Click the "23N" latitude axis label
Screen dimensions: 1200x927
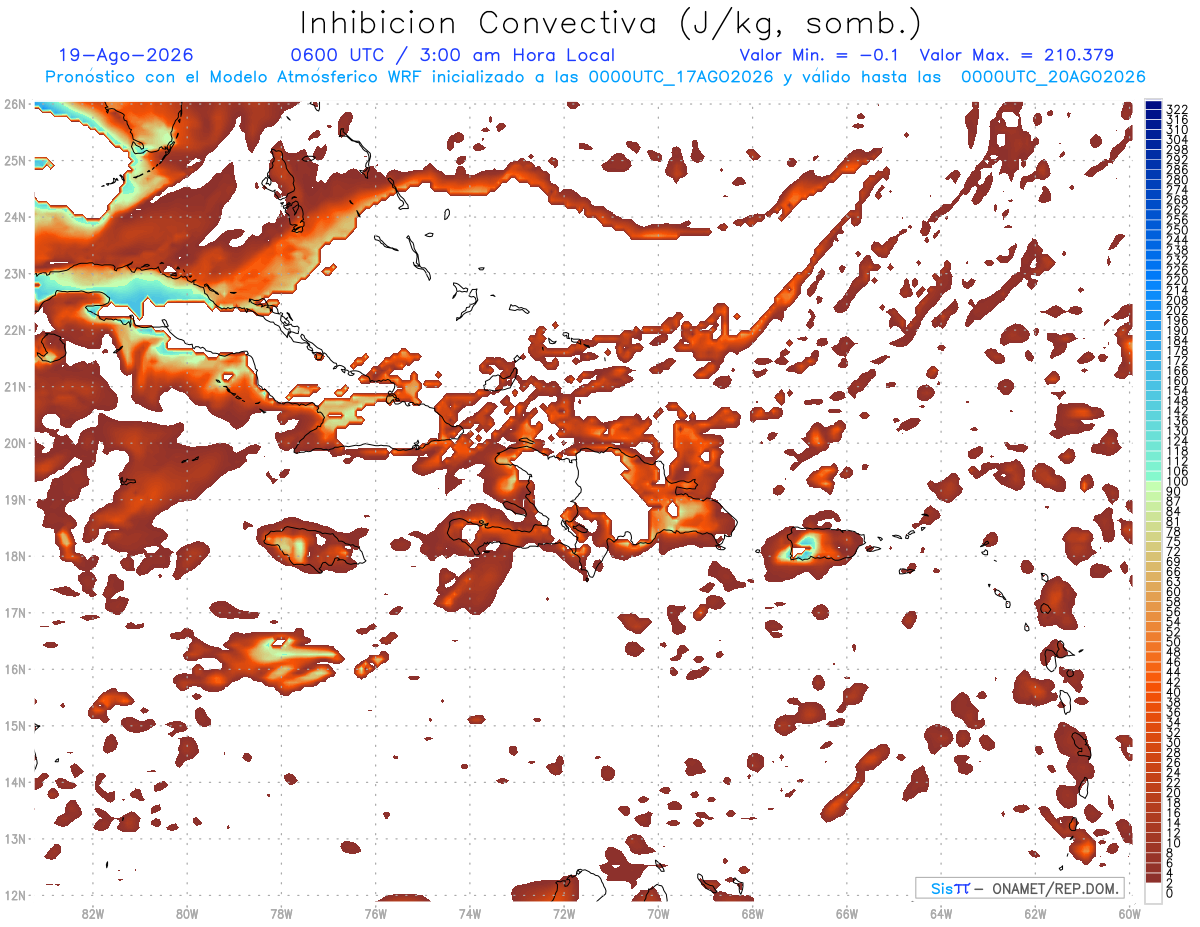click(14, 273)
